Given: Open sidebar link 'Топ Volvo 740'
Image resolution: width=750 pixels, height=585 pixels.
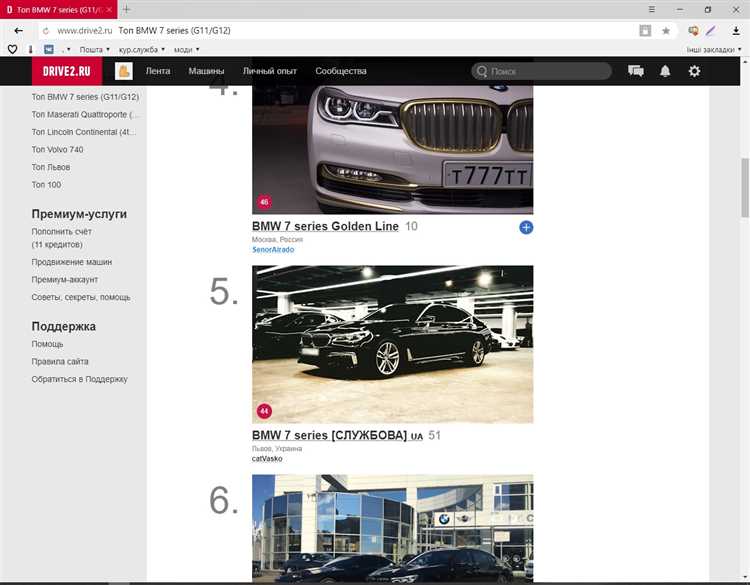Looking at the screenshot, I should pyautogui.click(x=57, y=150).
